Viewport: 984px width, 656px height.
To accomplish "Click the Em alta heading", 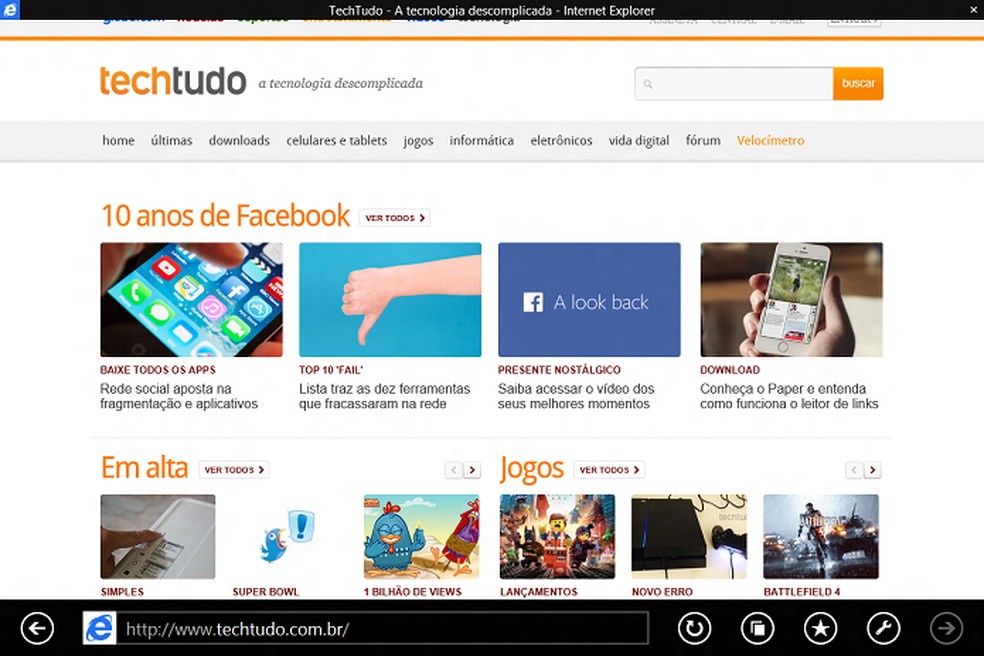I will coord(144,468).
